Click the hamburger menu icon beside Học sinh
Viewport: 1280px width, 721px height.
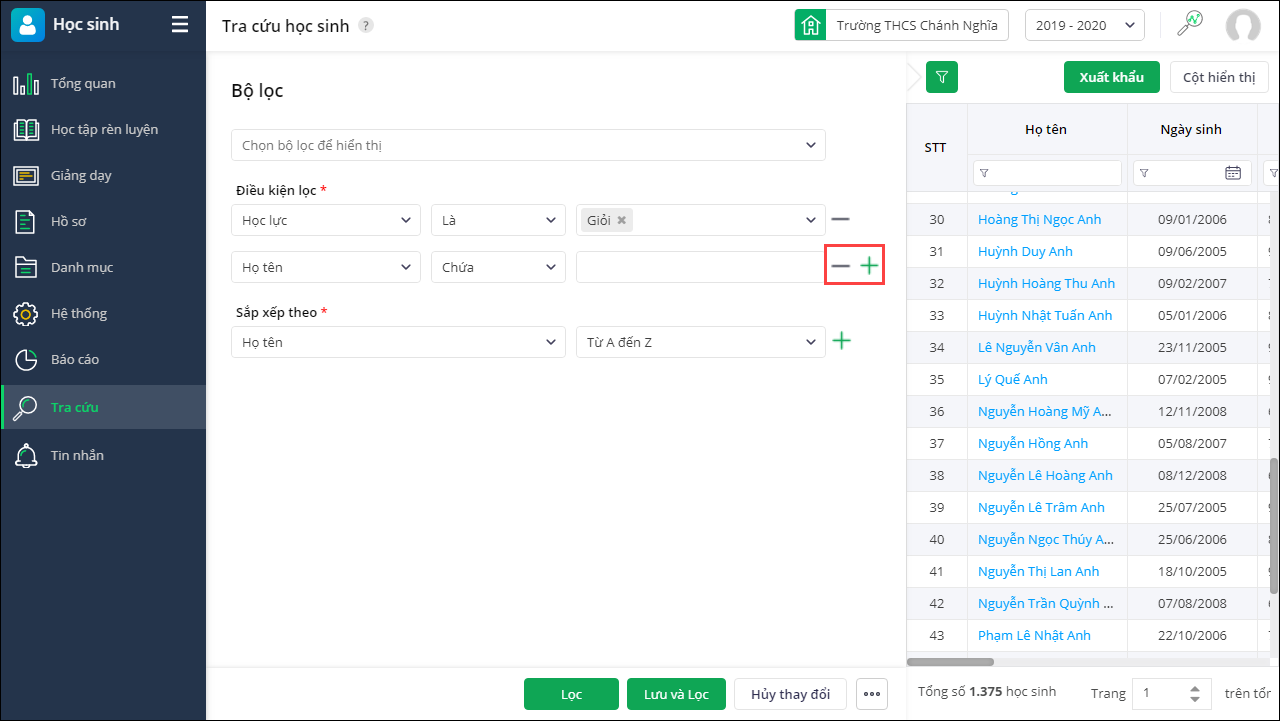[x=180, y=25]
